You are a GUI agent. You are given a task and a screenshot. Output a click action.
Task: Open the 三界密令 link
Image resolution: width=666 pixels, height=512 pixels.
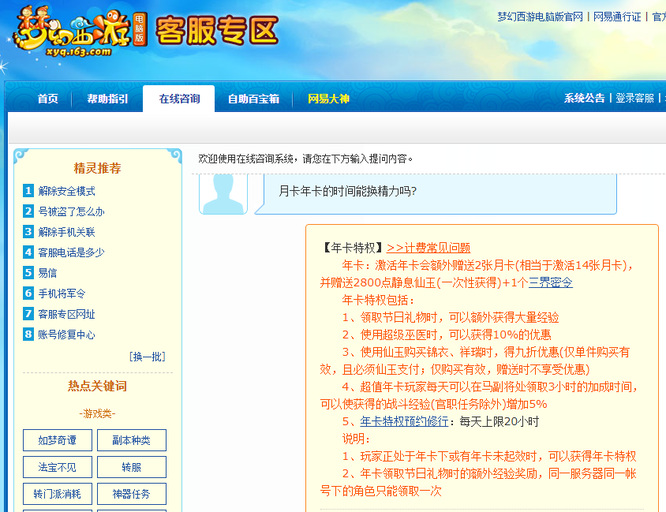click(550, 283)
